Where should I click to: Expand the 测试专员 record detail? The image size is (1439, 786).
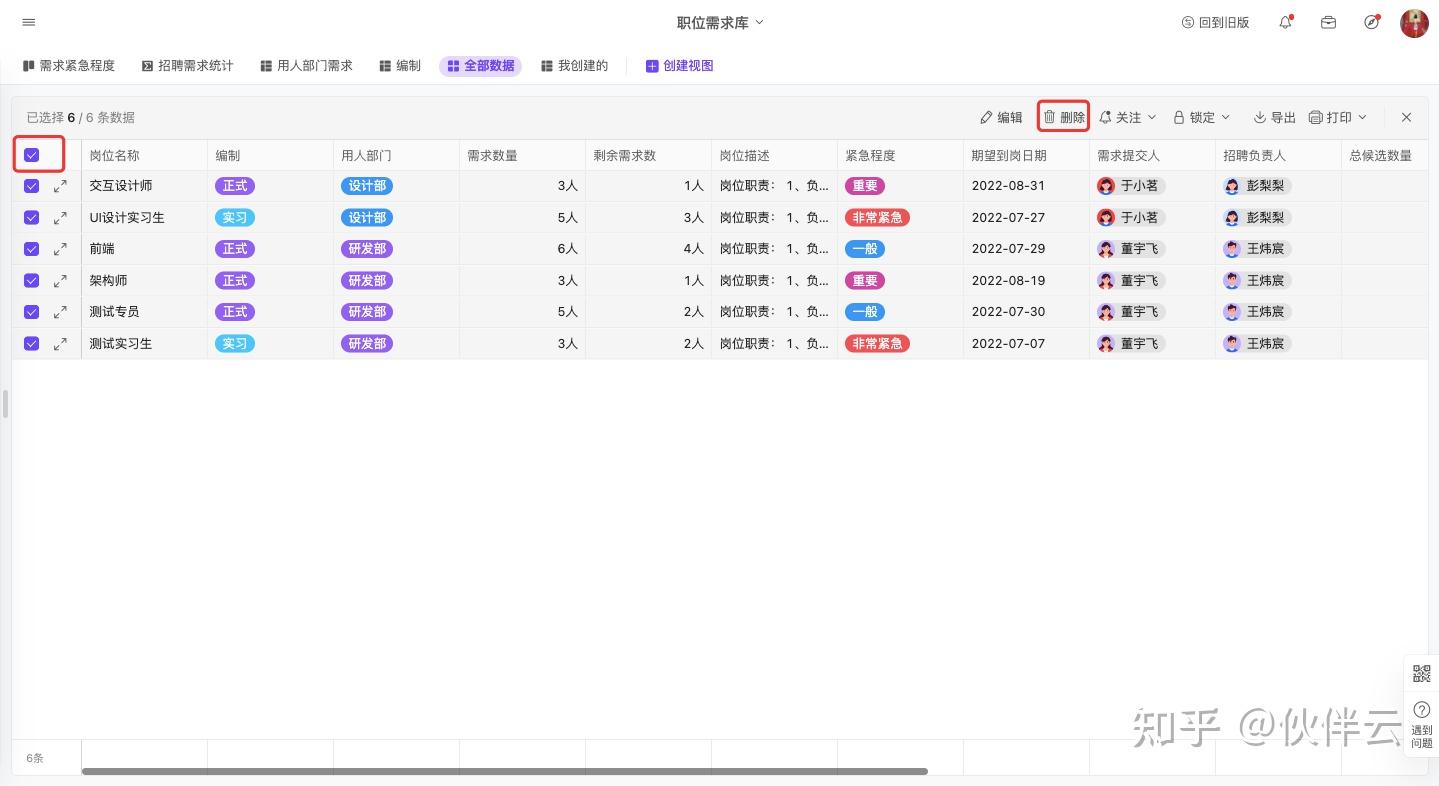pos(60,312)
